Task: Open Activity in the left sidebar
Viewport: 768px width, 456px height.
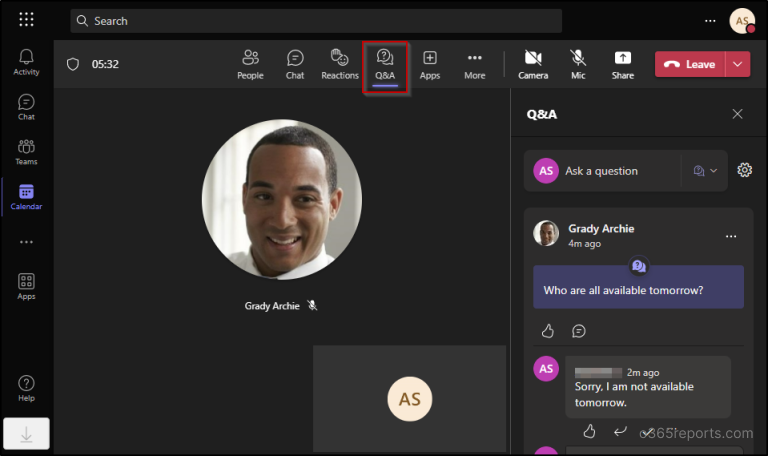Action: (x=26, y=62)
